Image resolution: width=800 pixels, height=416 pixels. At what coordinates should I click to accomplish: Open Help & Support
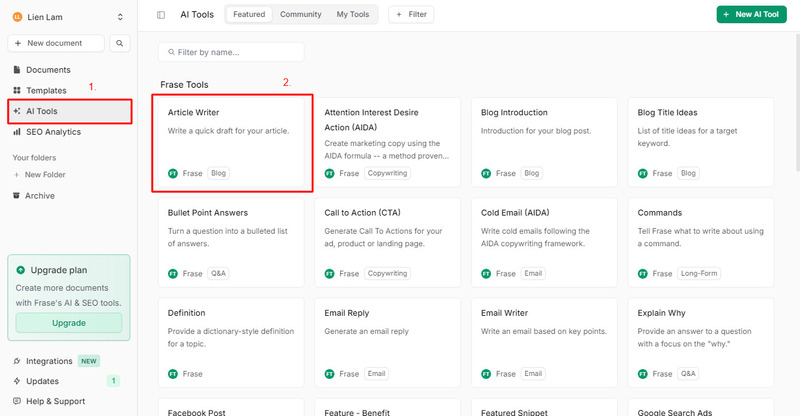[x=56, y=401]
